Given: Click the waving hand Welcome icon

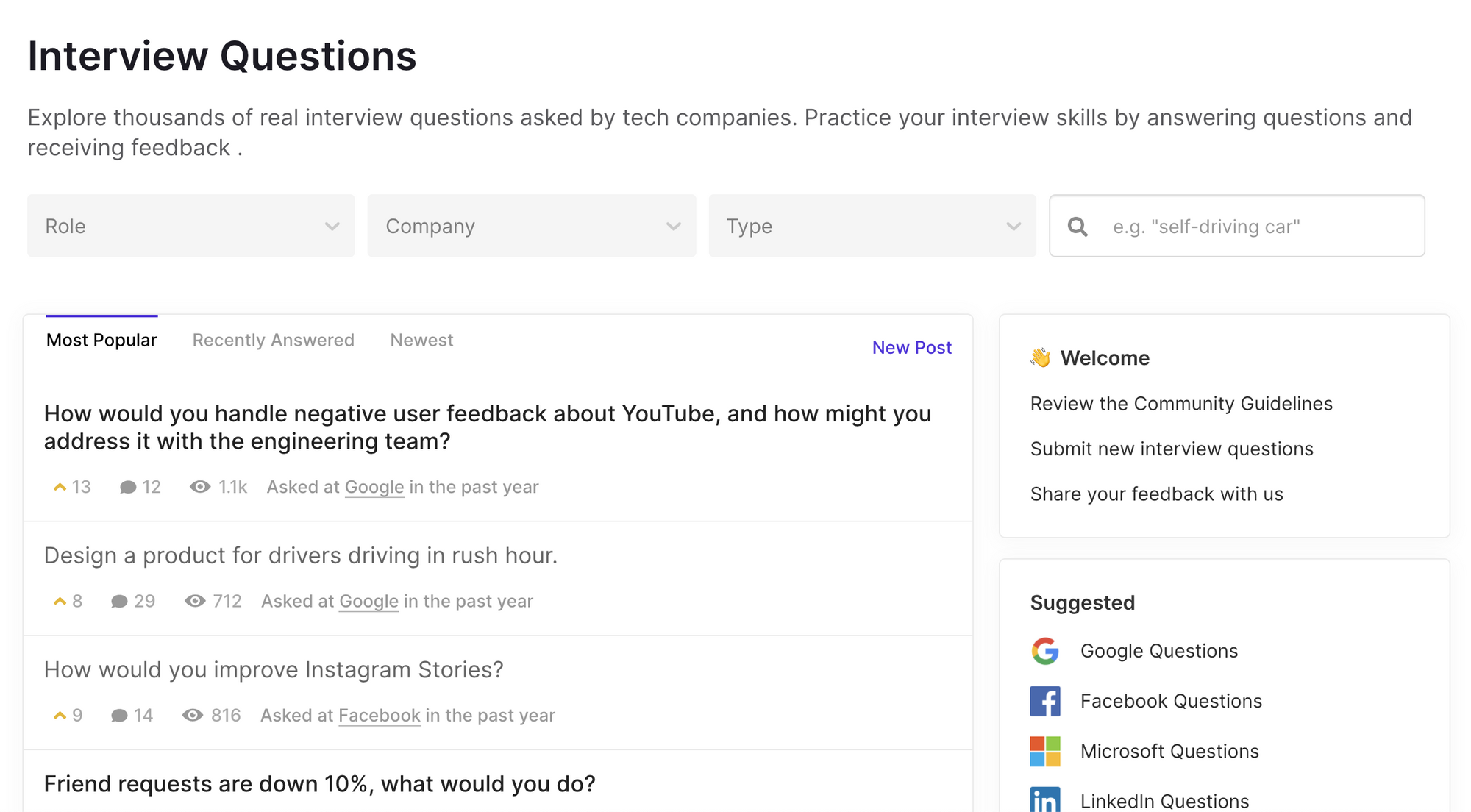Looking at the screenshot, I should click(1041, 357).
